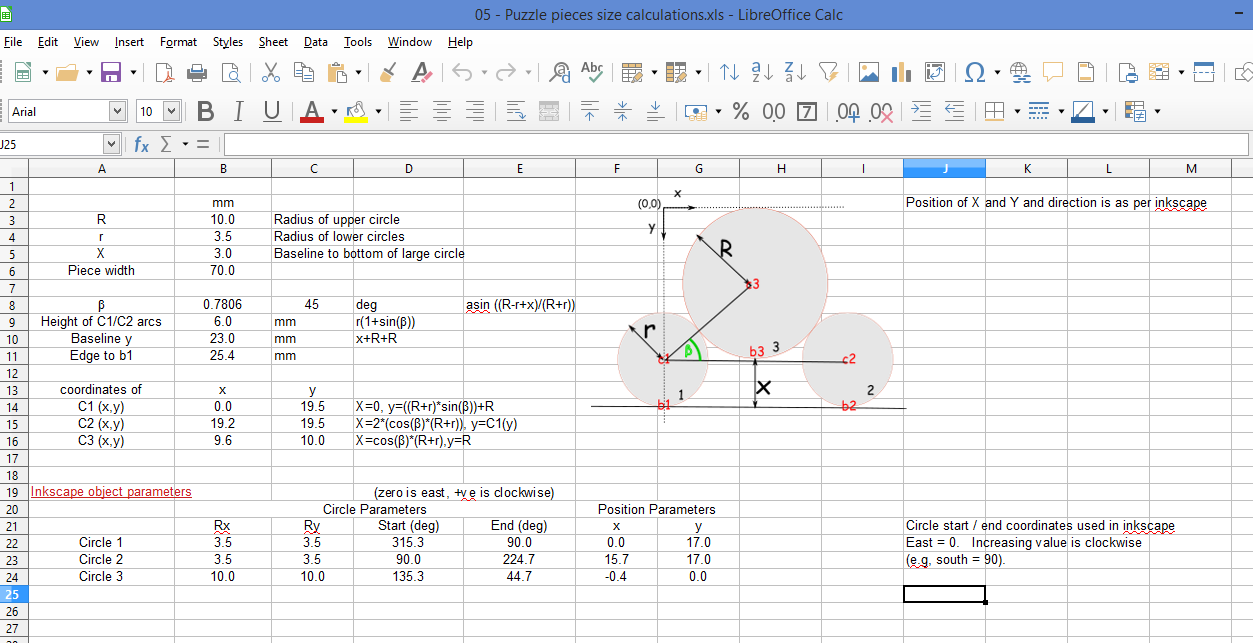Open the font size dropdown
The height and width of the screenshot is (643, 1253).
click(170, 111)
